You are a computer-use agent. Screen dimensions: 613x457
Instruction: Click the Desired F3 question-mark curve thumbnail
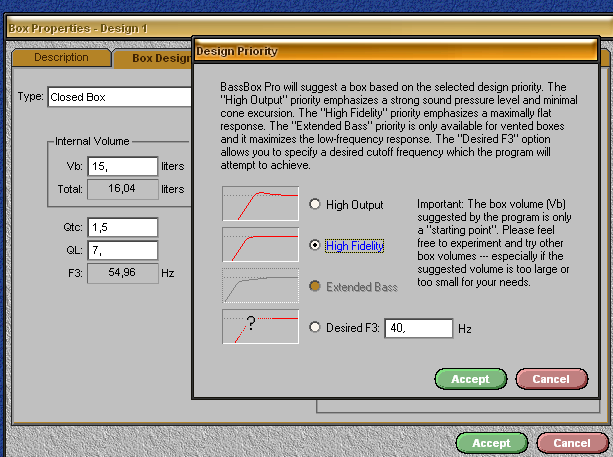(260, 327)
